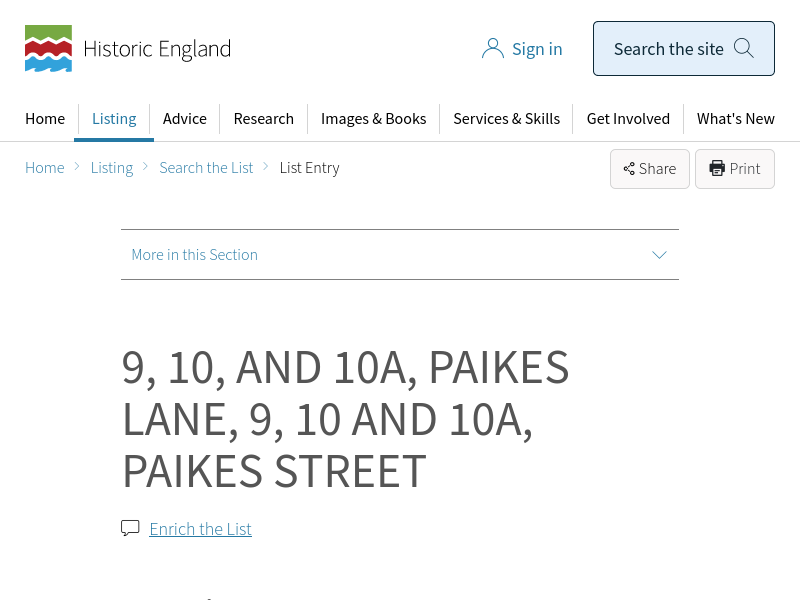Open the More in this Section dropdown

pos(195,255)
